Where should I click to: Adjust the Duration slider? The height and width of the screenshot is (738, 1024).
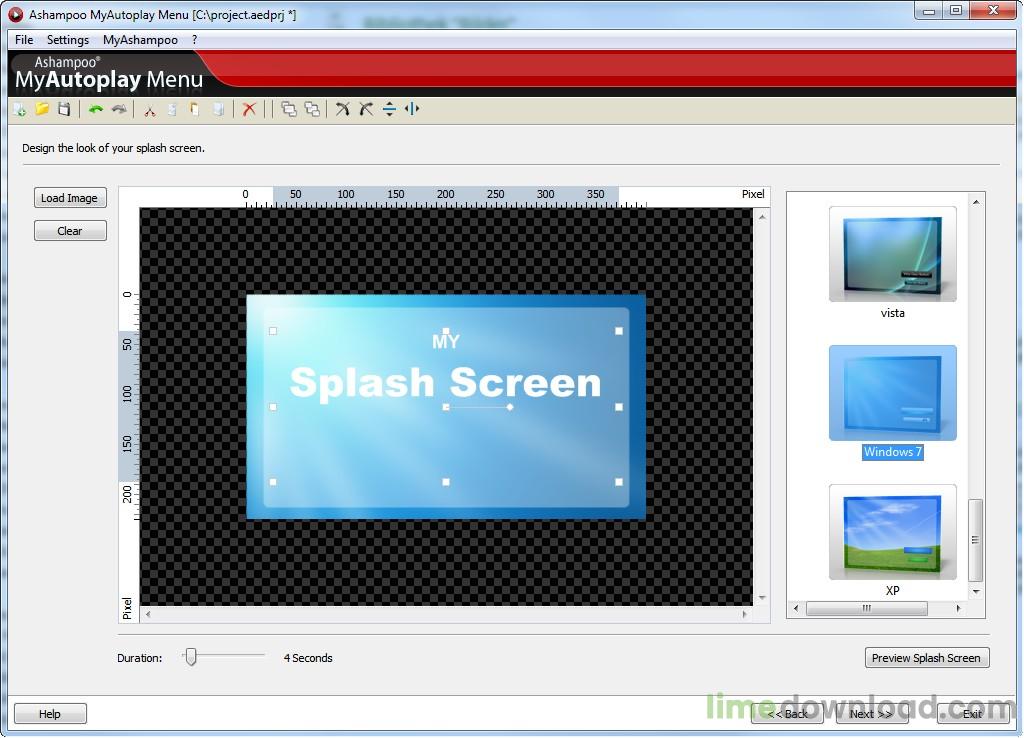[190, 657]
